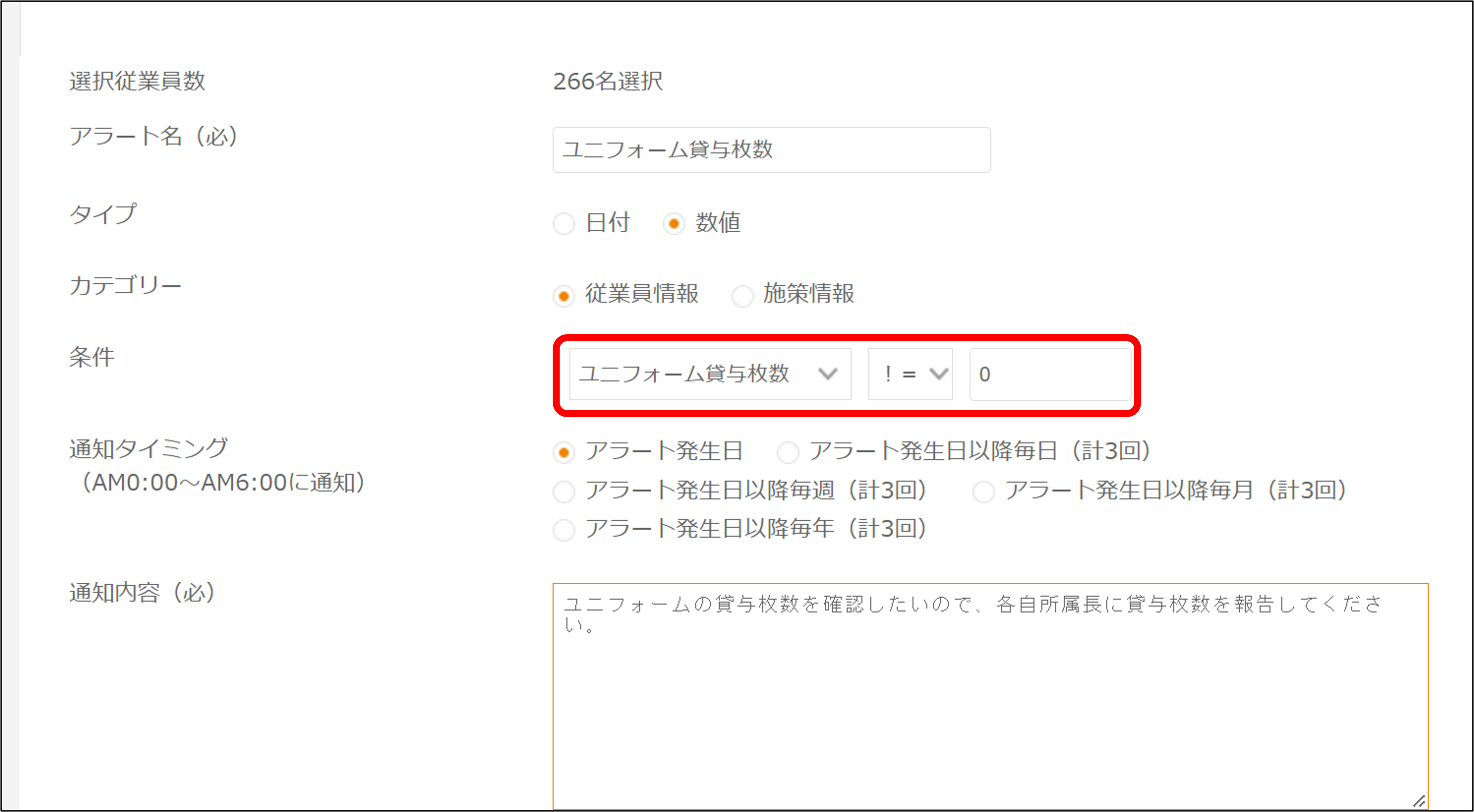The height and width of the screenshot is (812, 1474).
Task: Click the アラート名 text input field
Action: pos(771,150)
